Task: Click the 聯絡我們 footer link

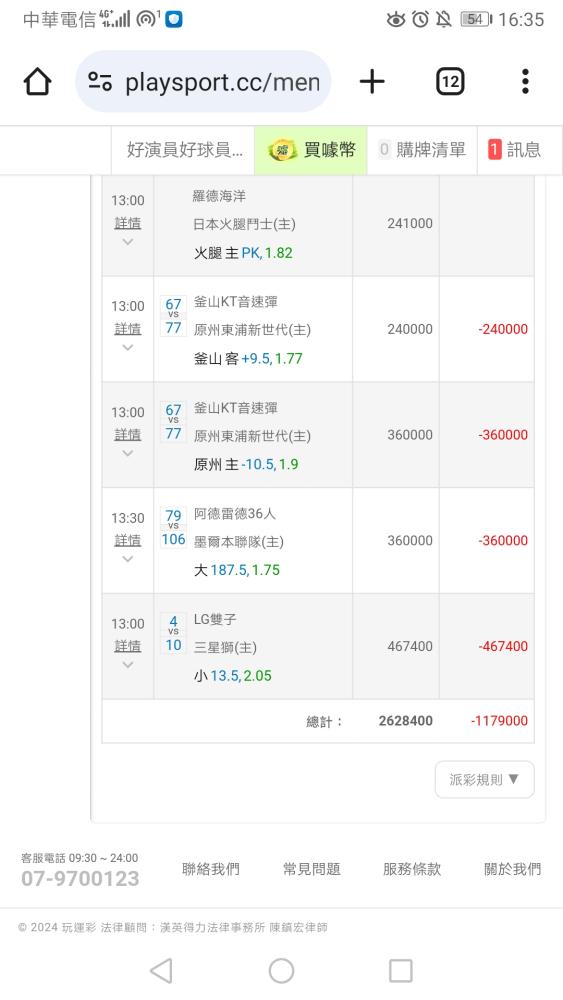Action: coord(210,869)
